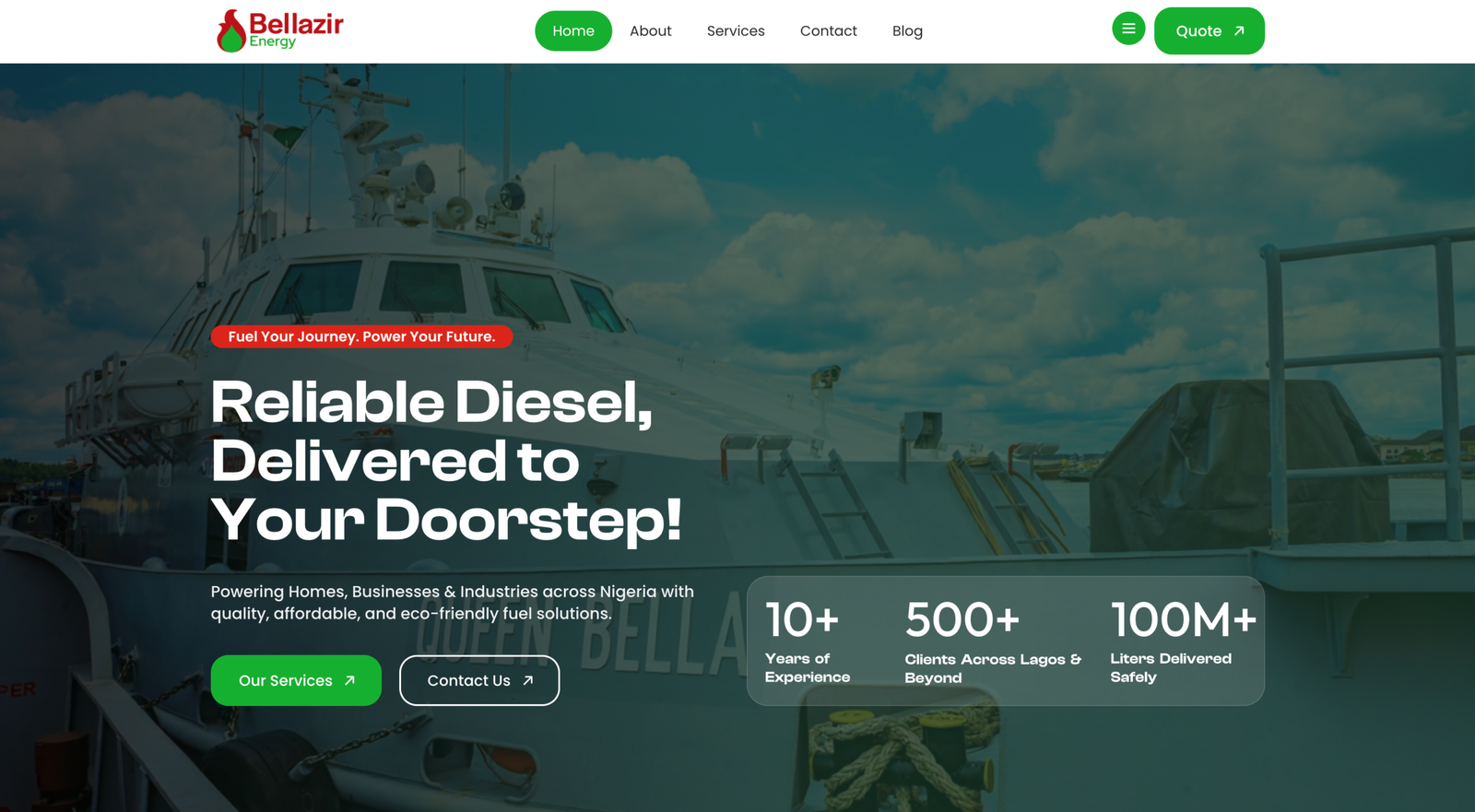1475x812 pixels.
Task: Click the '100M+ Liters Delivered' statistic
Action: coord(1182,641)
